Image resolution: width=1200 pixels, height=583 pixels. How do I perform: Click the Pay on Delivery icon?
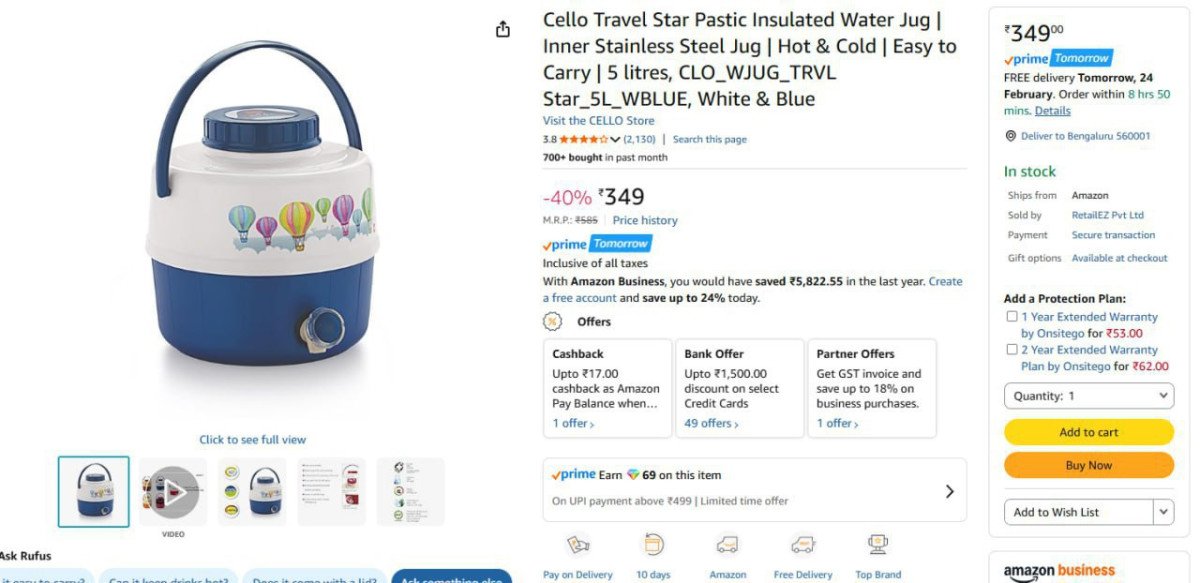click(577, 545)
